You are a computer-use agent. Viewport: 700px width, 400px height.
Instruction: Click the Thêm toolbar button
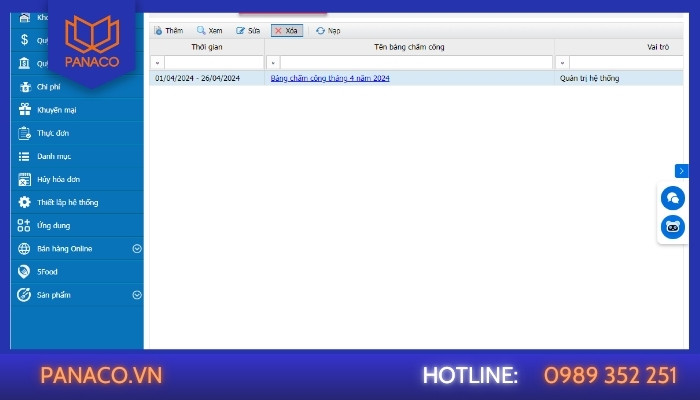click(x=169, y=30)
